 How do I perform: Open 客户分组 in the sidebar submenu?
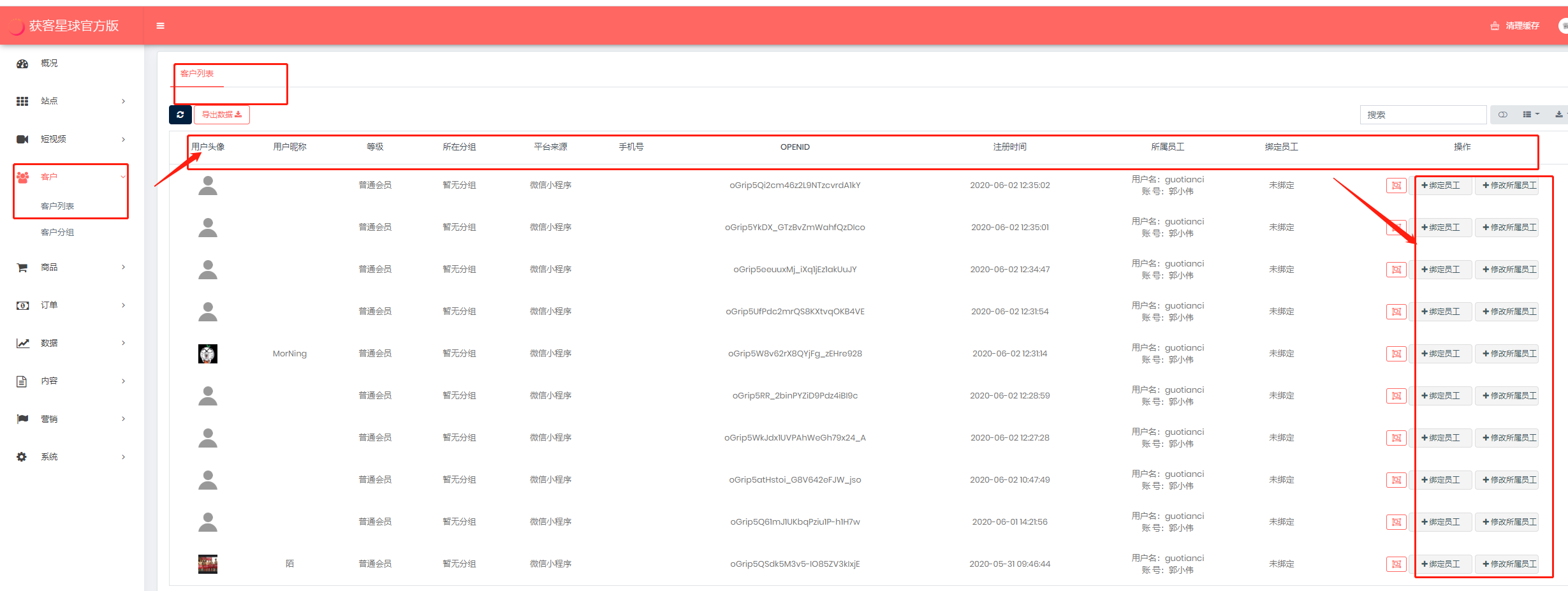[57, 233]
